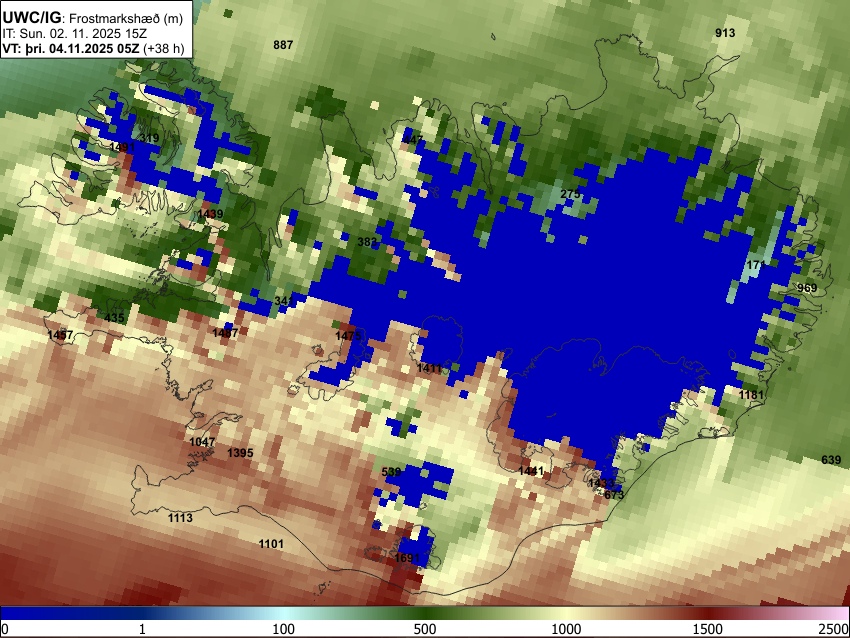The image size is (850, 638).
Task: Click the map value '1487'
Action: [x=225, y=333]
